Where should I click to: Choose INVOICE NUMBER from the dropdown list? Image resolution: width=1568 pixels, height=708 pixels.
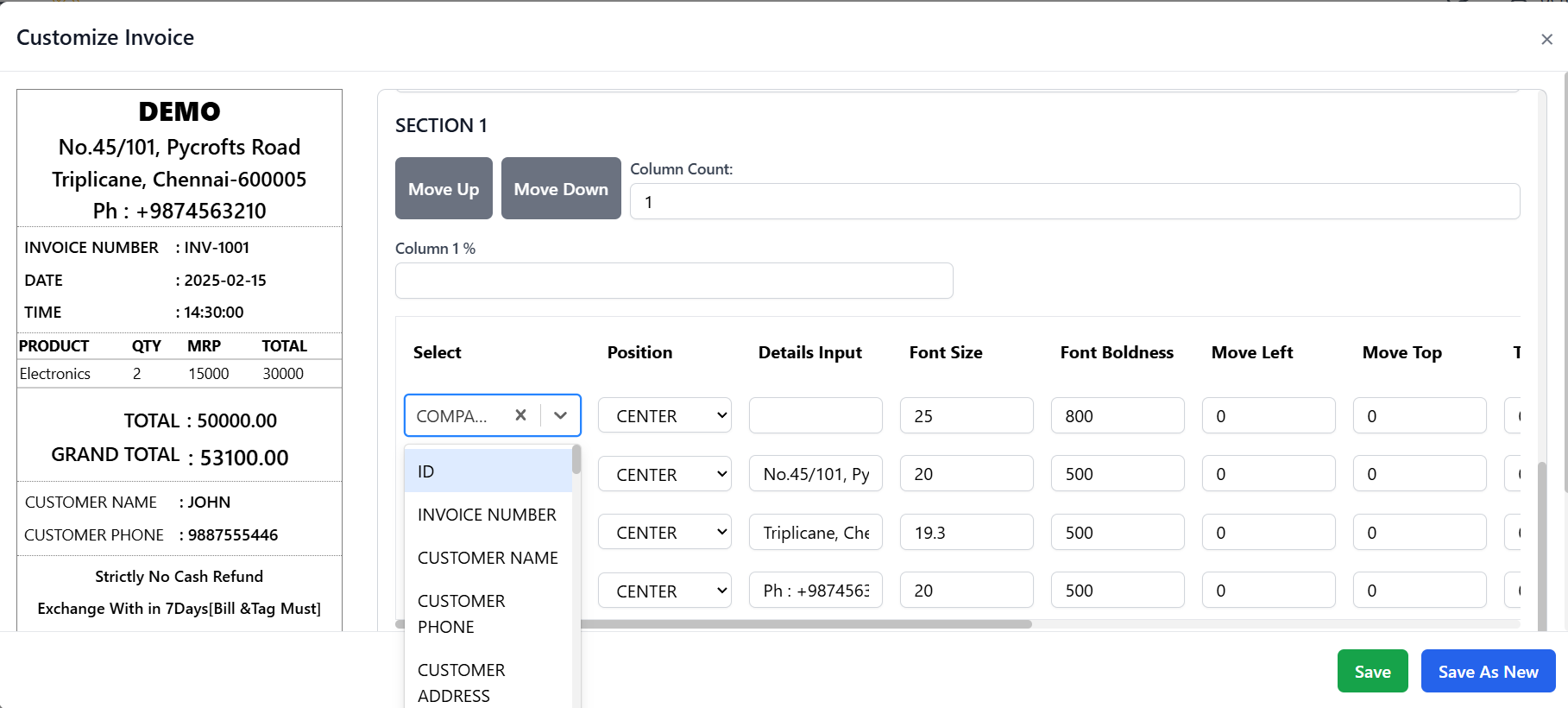click(488, 515)
